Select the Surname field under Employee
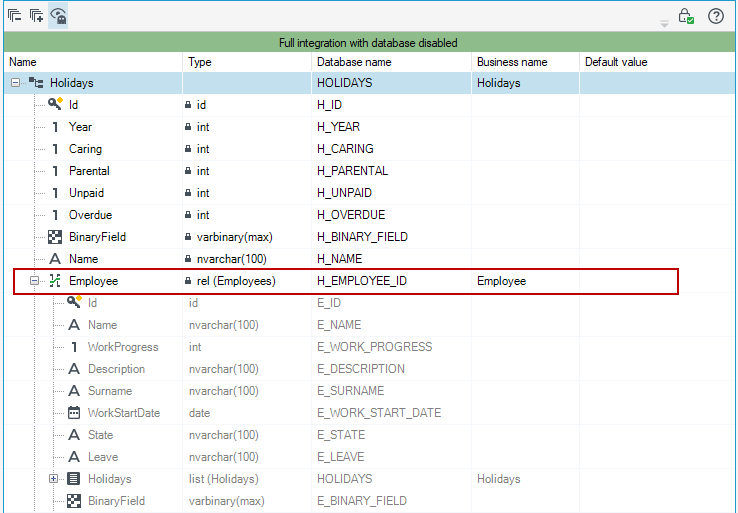 click(369, 391)
